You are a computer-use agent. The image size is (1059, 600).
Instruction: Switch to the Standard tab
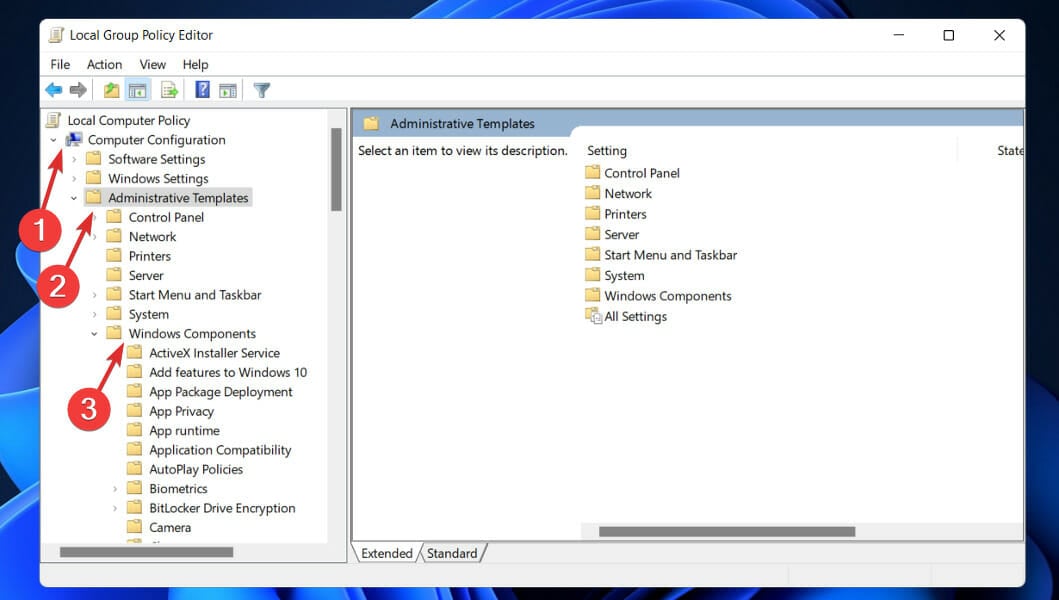point(452,553)
